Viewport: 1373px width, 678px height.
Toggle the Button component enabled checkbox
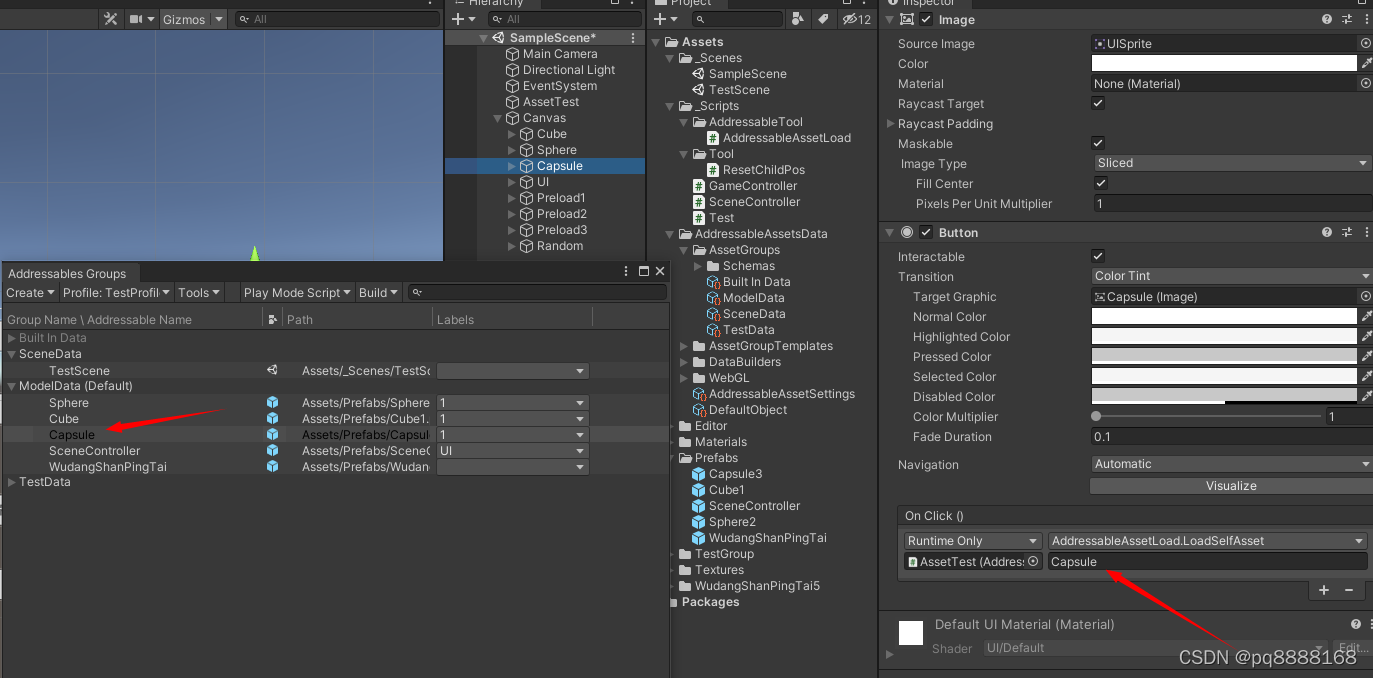coord(926,232)
